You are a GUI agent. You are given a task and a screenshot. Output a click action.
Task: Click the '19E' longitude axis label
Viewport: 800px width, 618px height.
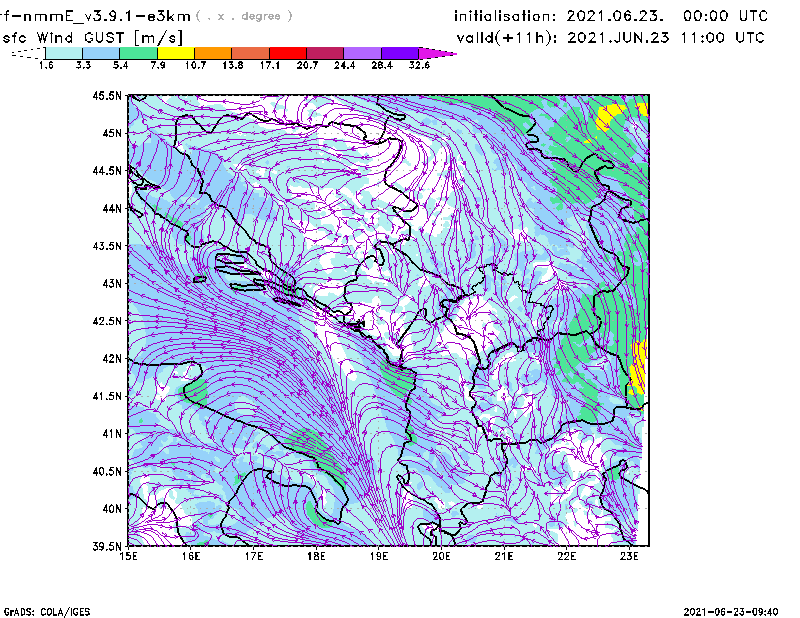click(x=379, y=556)
